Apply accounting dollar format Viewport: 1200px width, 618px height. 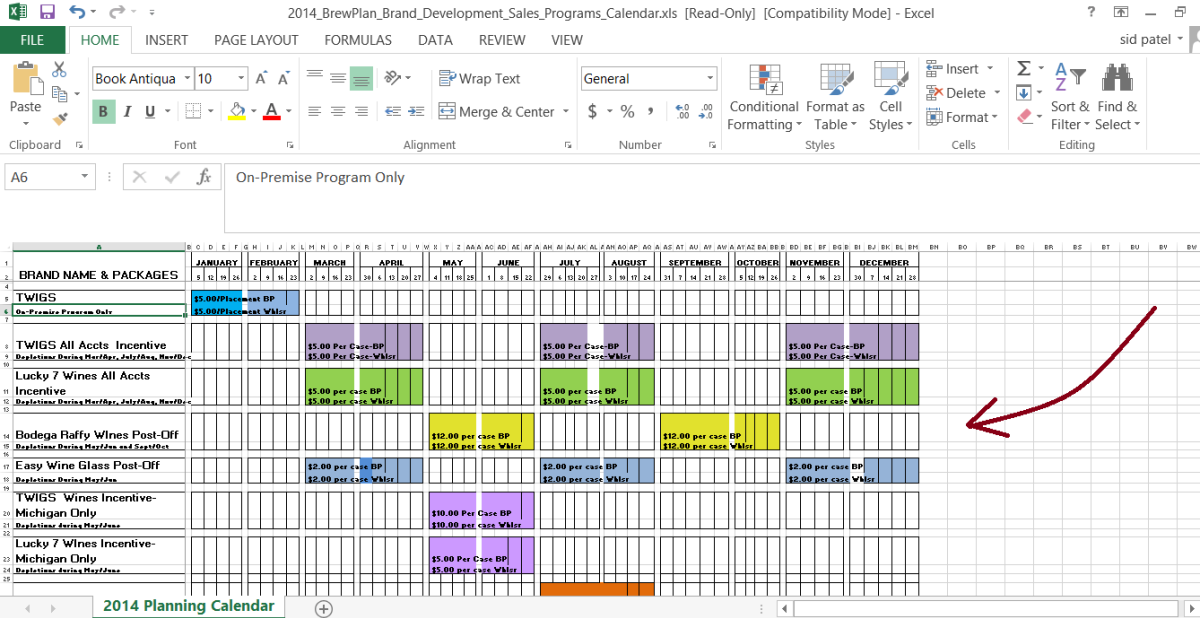click(592, 111)
